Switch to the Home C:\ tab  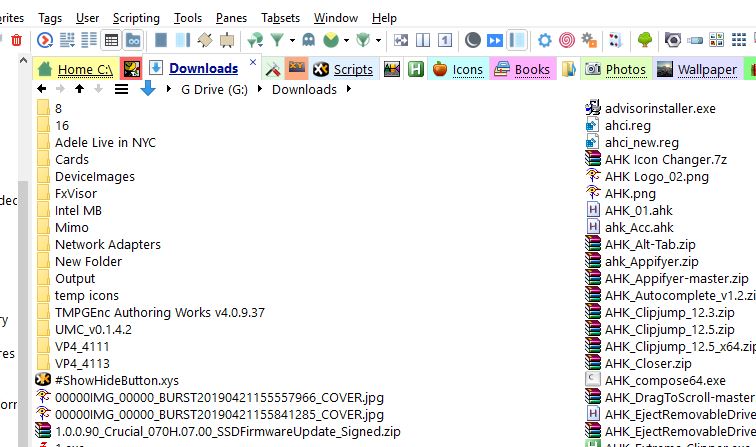click(x=76, y=69)
